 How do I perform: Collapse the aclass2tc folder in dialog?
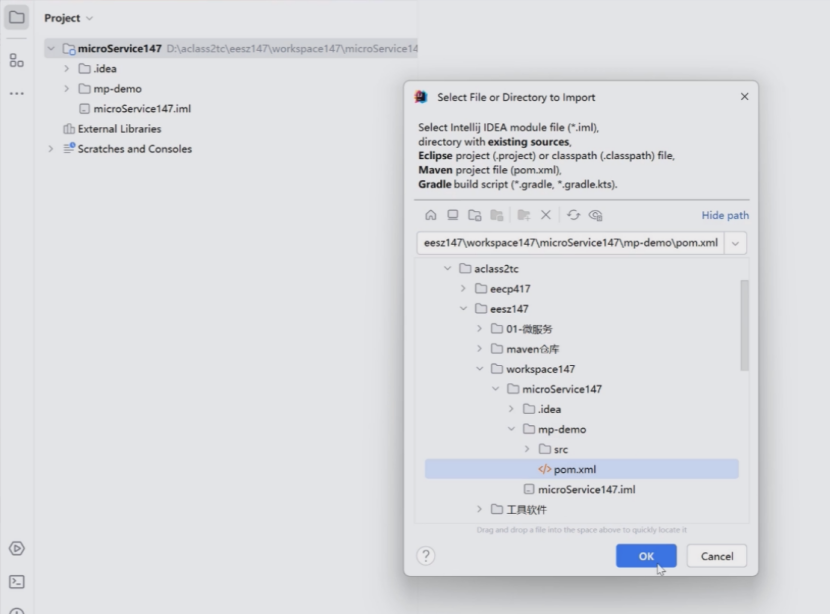[x=447, y=268]
